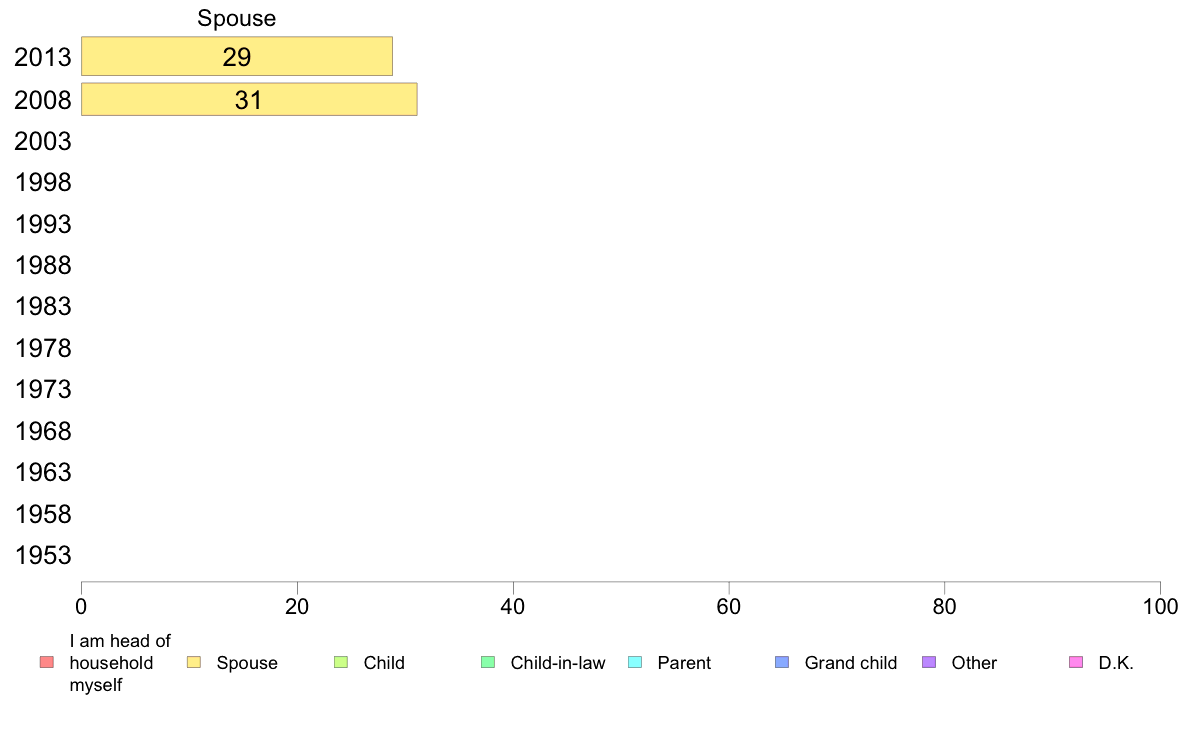This screenshot has height=736, width=1188.
Task: Click the 40 tick on the axis
Action: [x=513, y=606]
